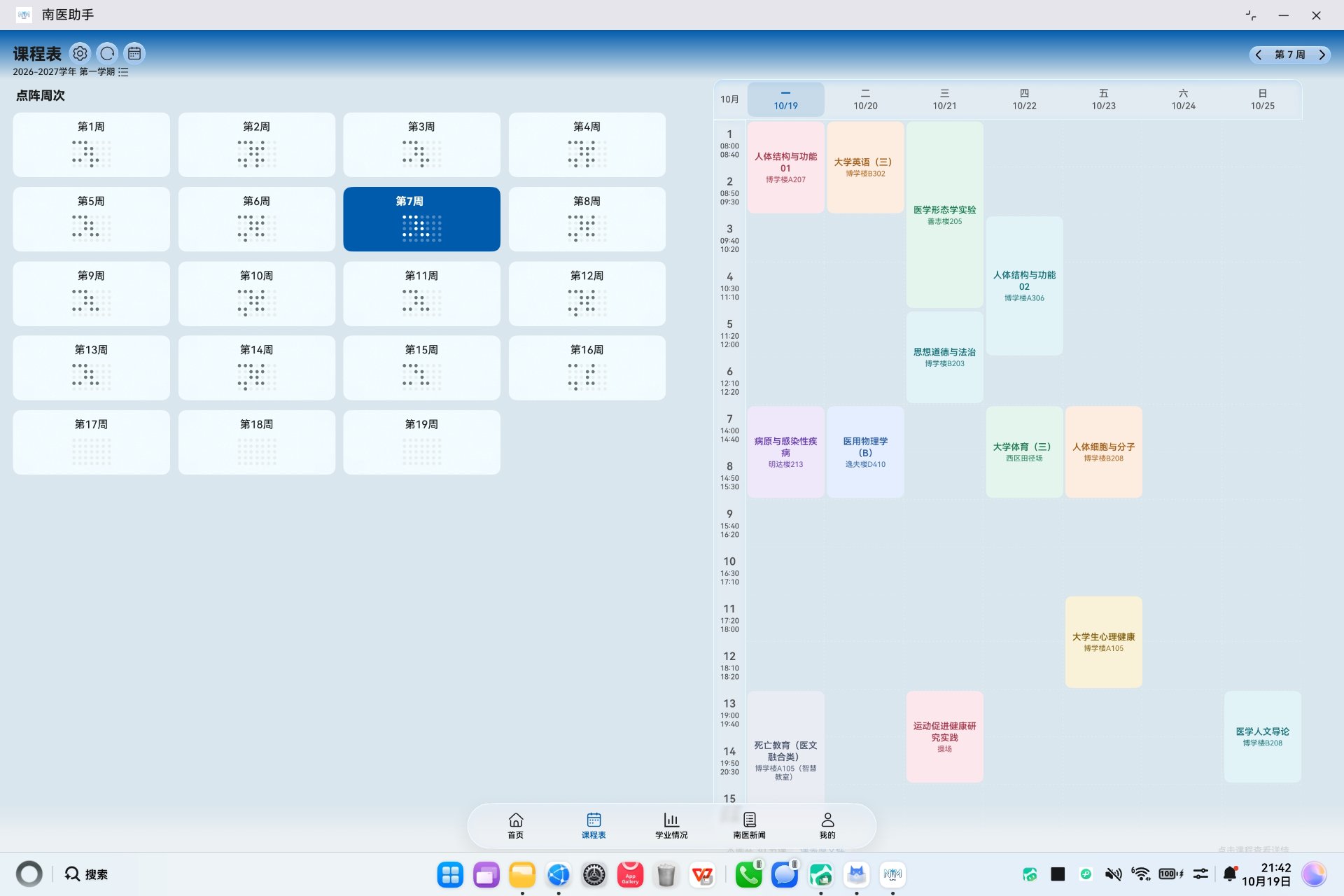The height and width of the screenshot is (896, 1344).
Task: Go to next week arrow
Action: (1322, 55)
